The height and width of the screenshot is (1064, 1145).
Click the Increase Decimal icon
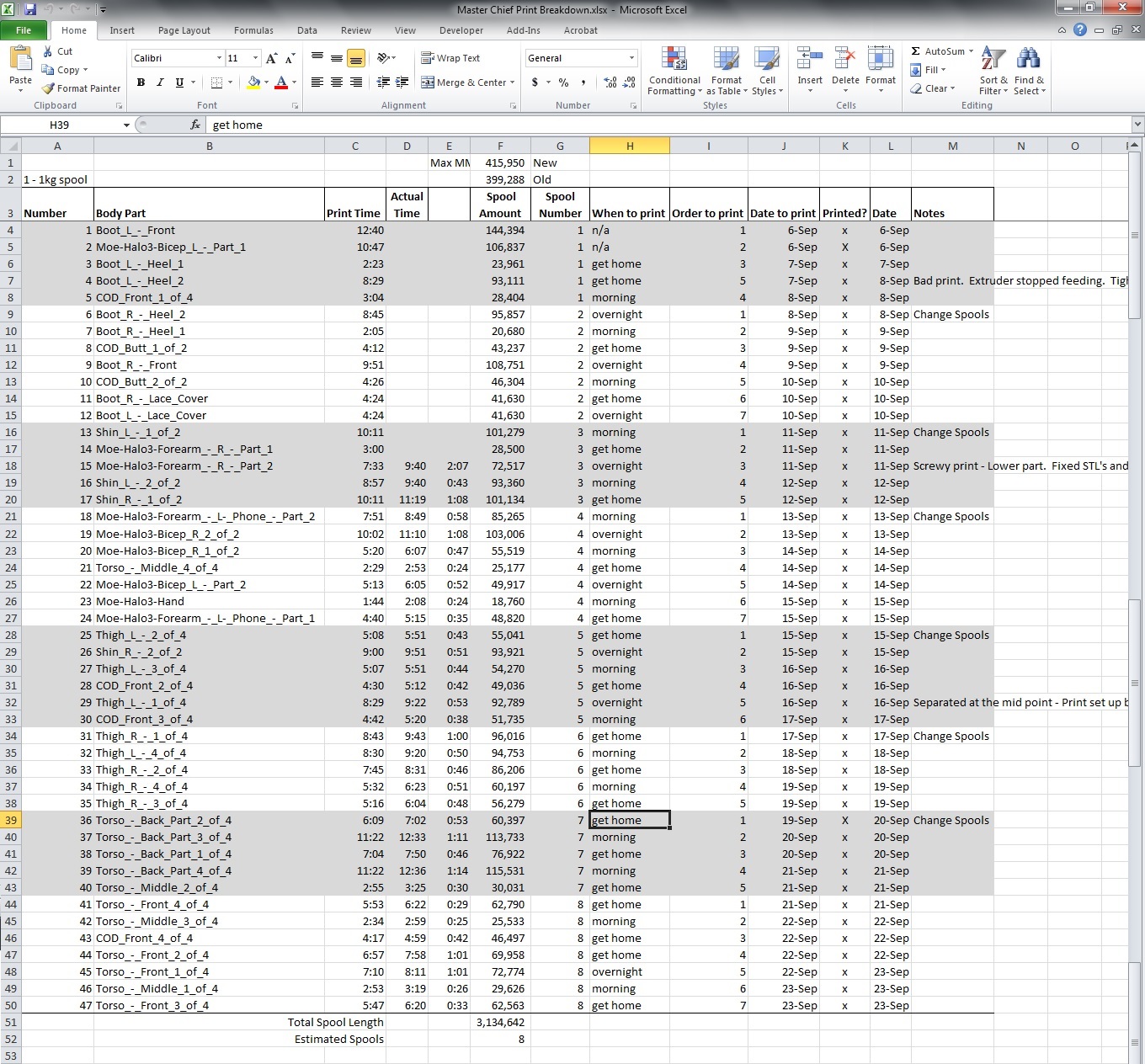tap(610, 82)
